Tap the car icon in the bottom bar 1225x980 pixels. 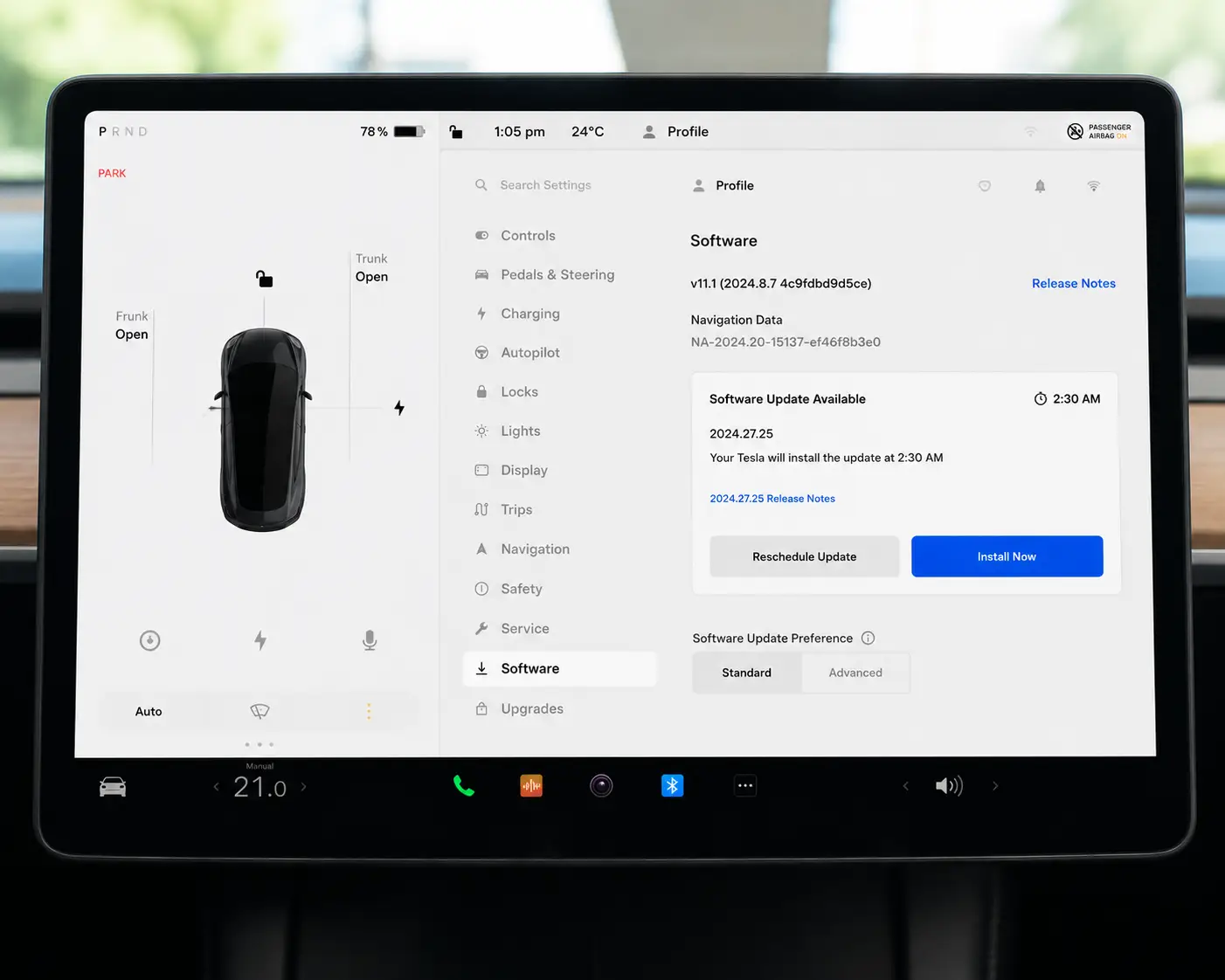pyautogui.click(x=113, y=787)
